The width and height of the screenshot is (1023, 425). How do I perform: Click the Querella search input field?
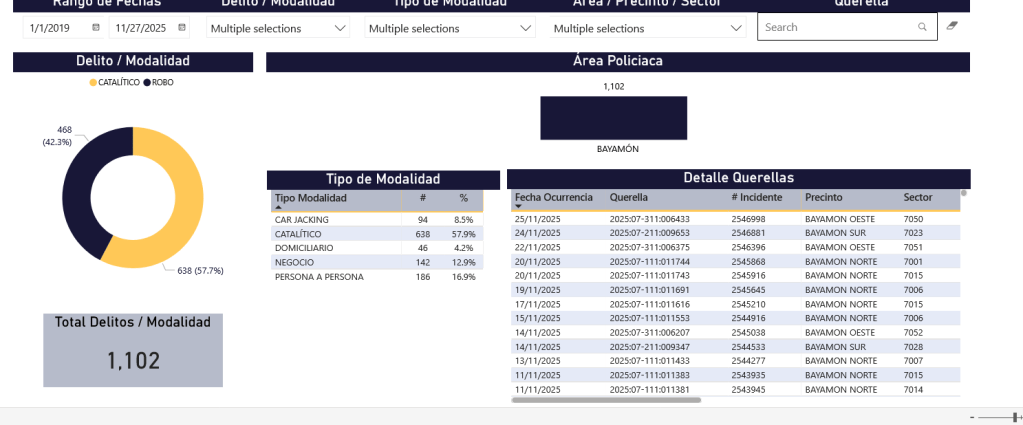click(835, 28)
